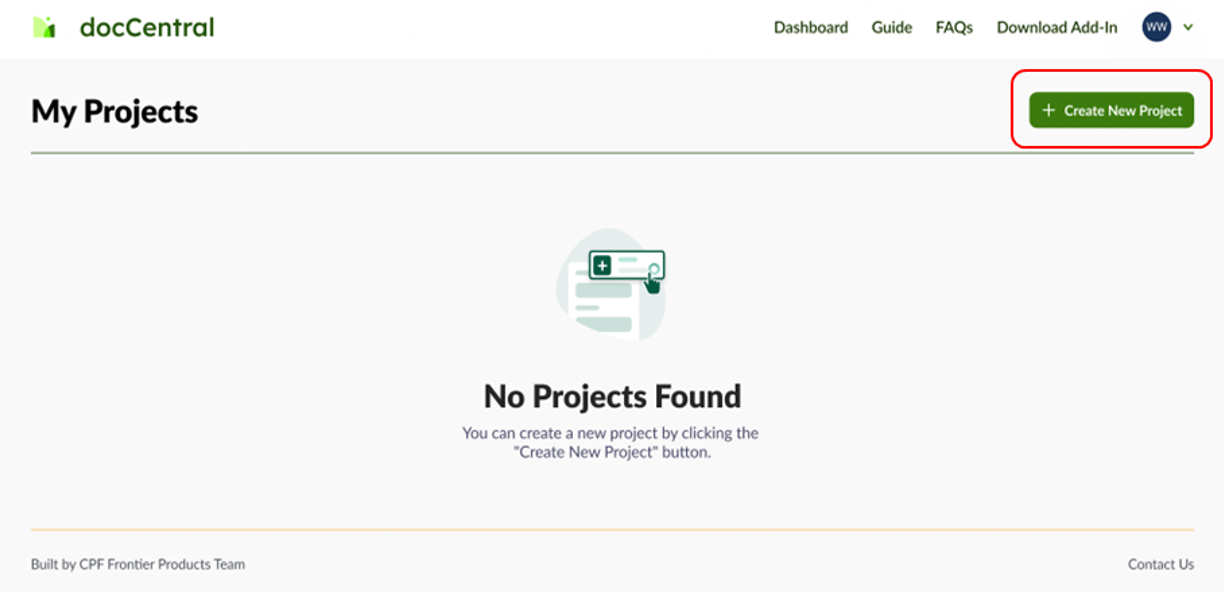1224x592 pixels.
Task: Open the Guide page from navigation
Action: pos(891,28)
